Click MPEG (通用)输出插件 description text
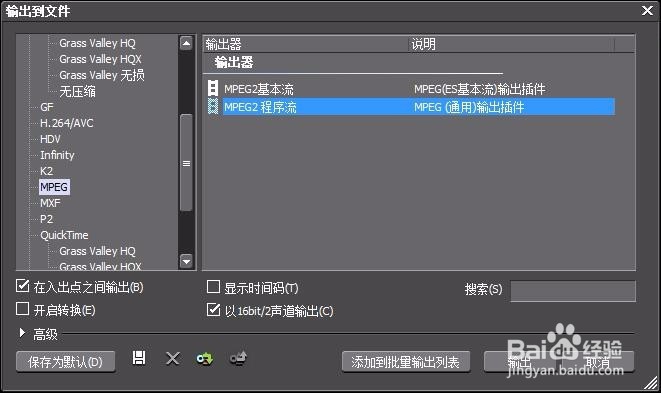The width and height of the screenshot is (661, 393). coord(469,107)
